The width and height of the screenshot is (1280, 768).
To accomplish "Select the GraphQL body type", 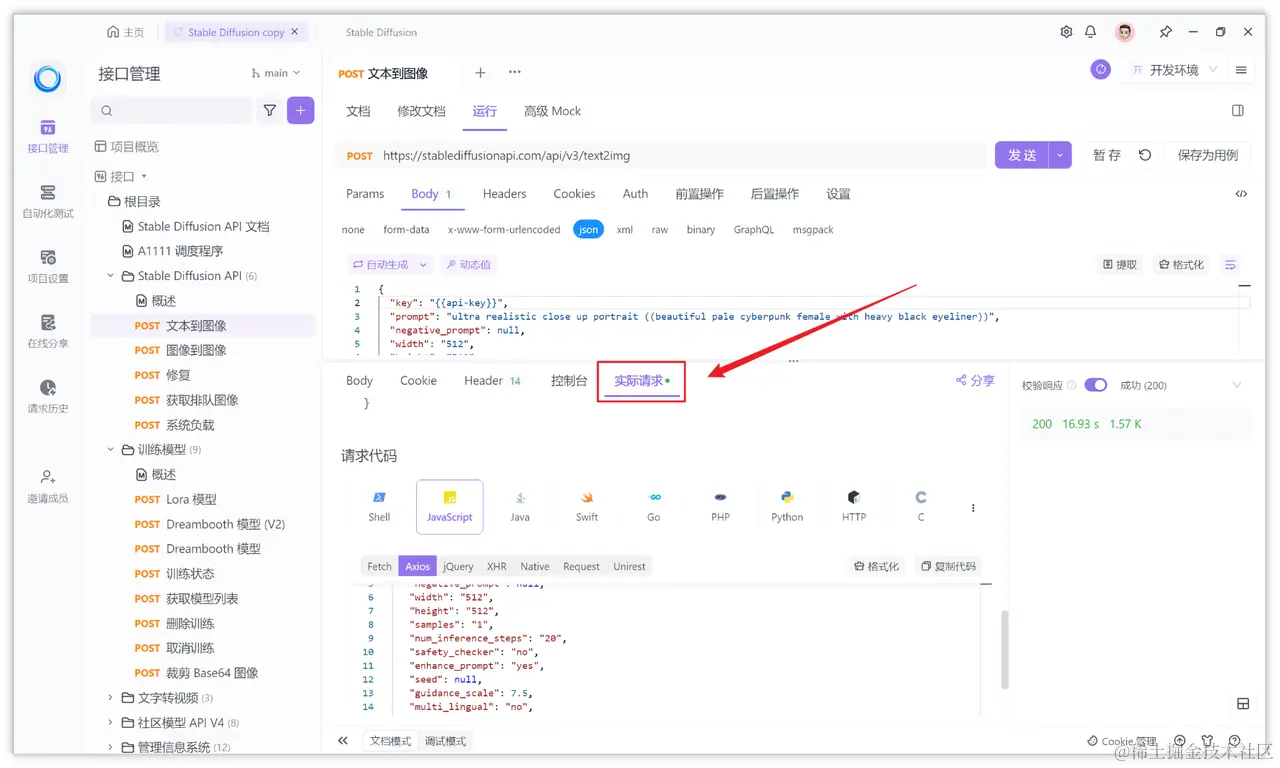I will 755,230.
